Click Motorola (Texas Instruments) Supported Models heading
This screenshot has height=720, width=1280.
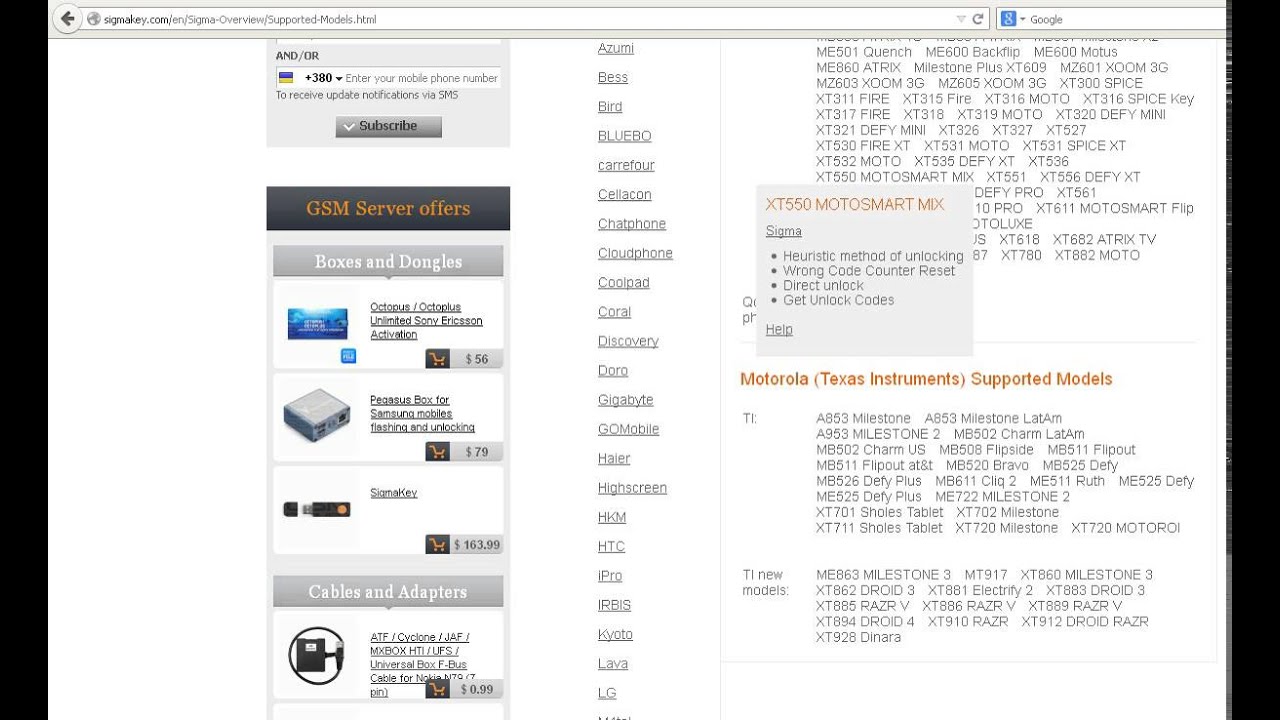tap(926, 379)
